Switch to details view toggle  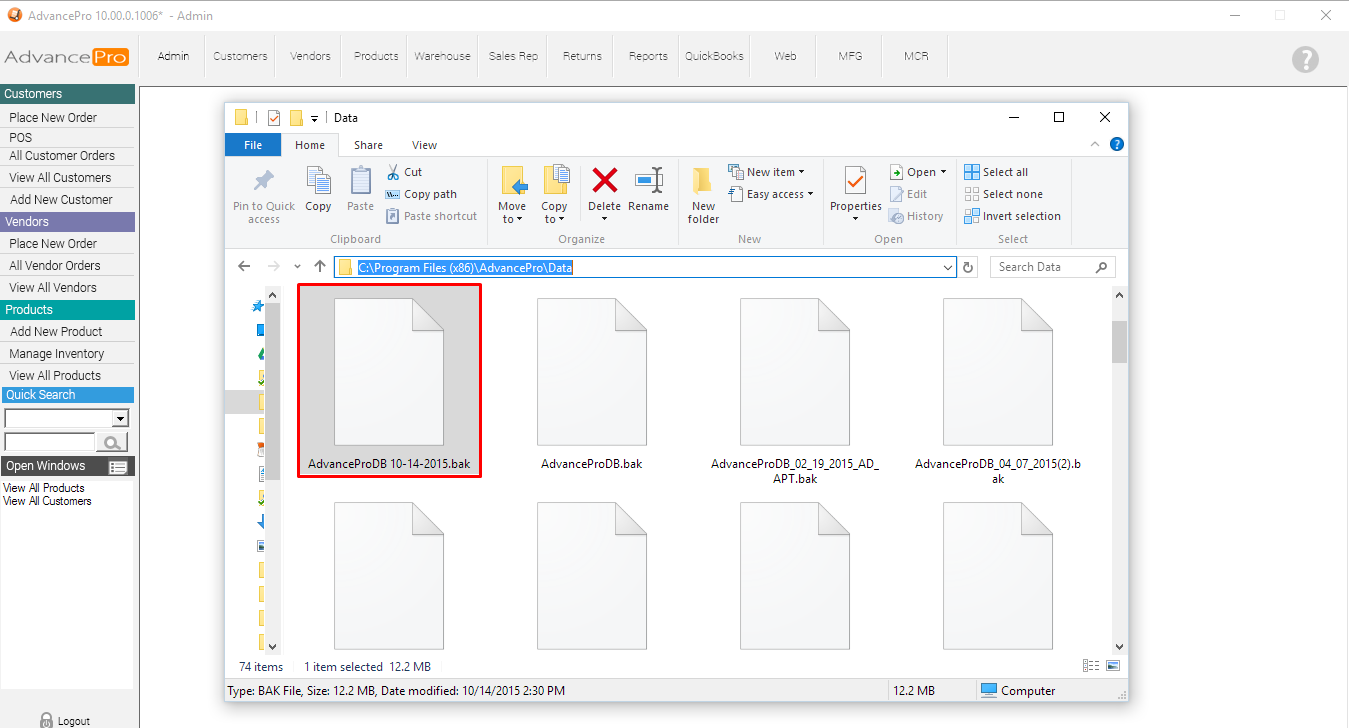(x=1091, y=666)
